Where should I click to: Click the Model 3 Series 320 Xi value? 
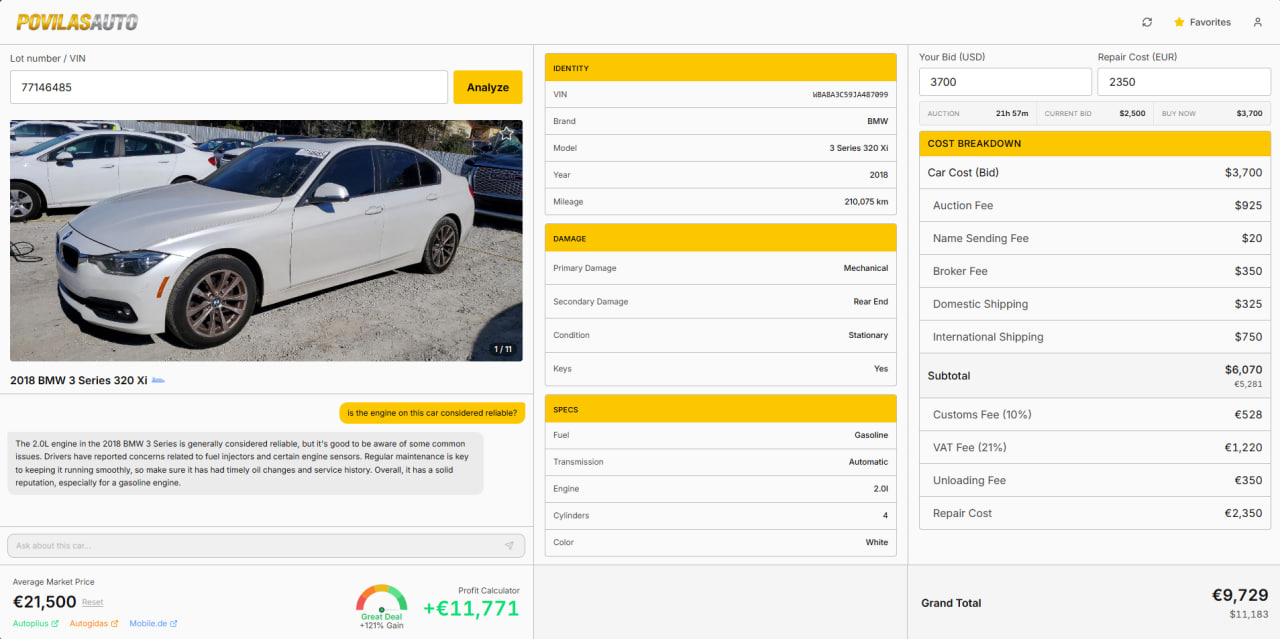[x=859, y=148]
